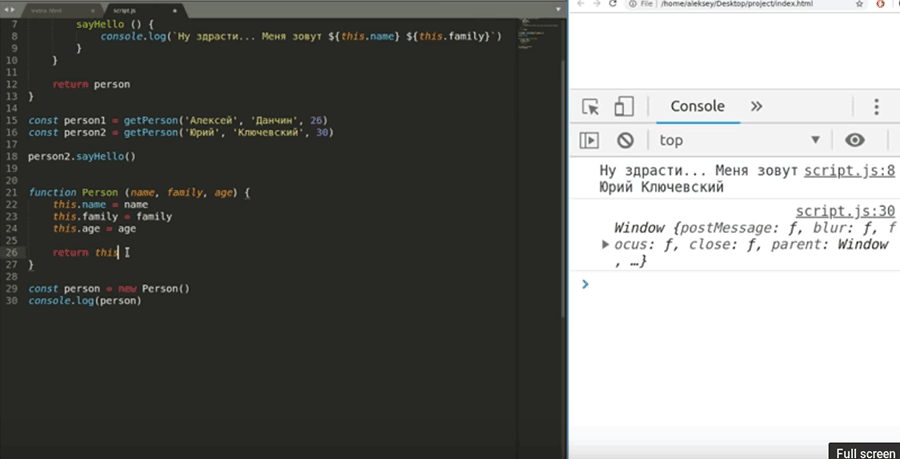Viewport: 900px width, 459px height.
Task: Place cursor on 'function Person' declaration
Action: [74, 193]
